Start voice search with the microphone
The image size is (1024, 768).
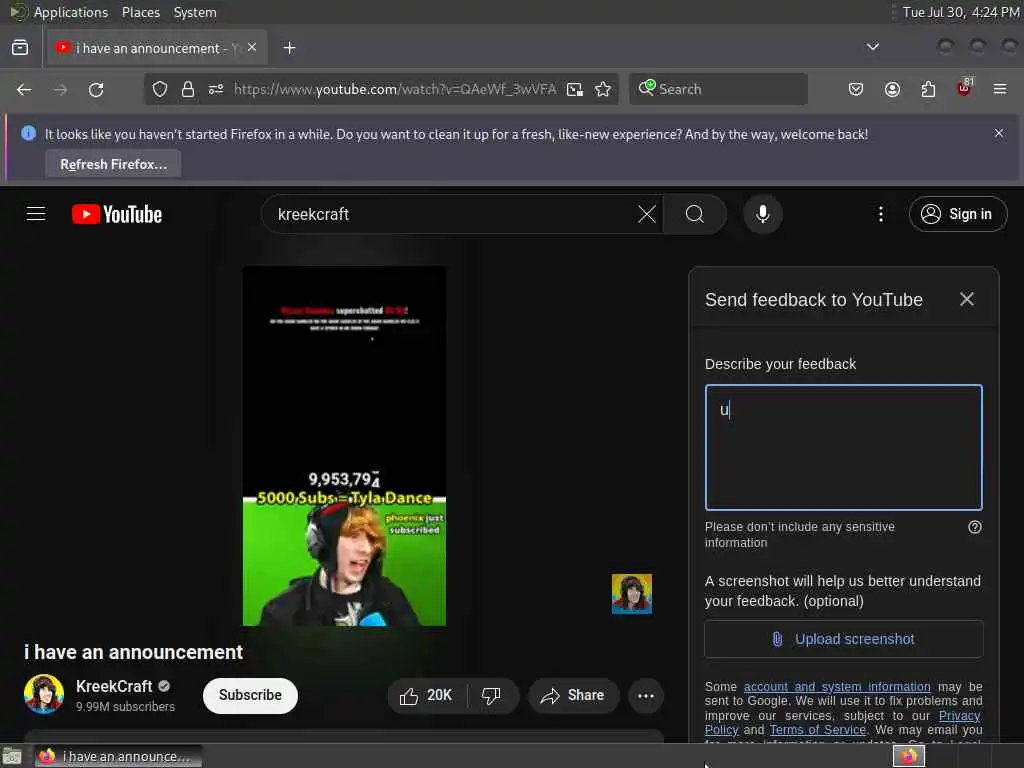tap(762, 214)
